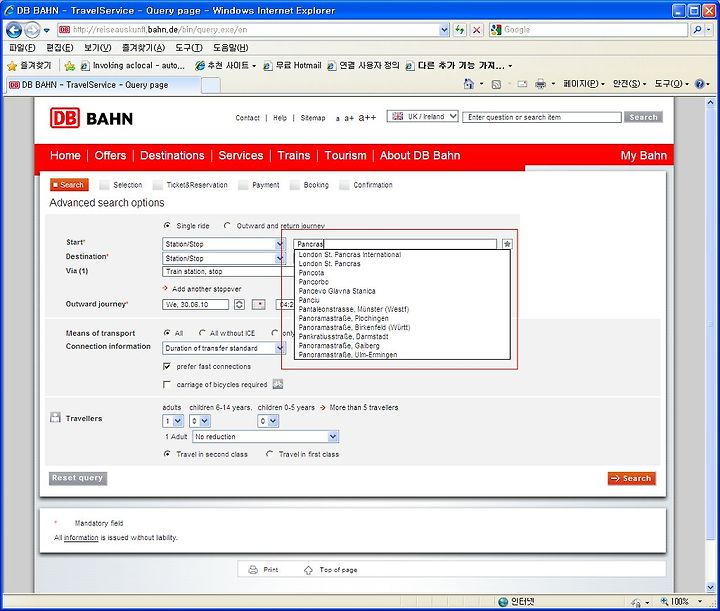Open Offers navigation menu
Screen dimensions: 720x611
tap(110, 156)
